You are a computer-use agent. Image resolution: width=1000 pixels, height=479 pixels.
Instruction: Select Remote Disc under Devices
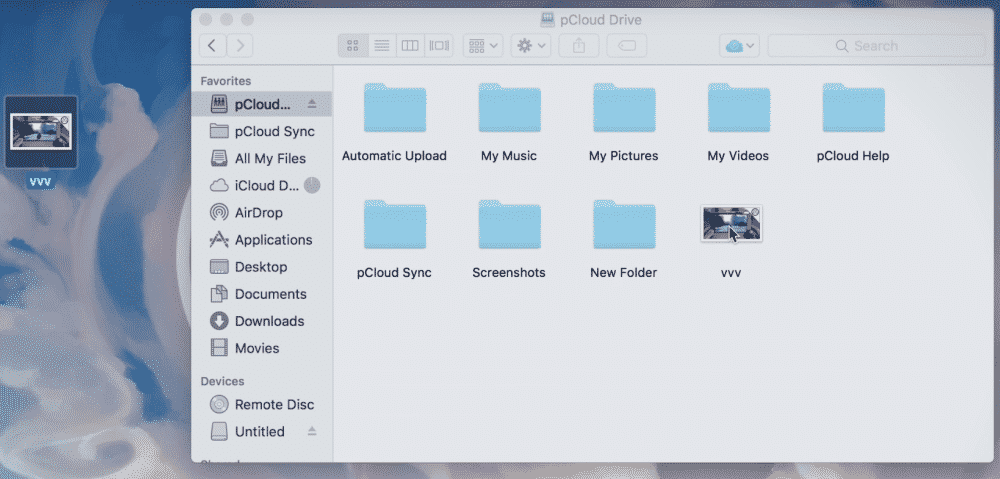tap(261, 404)
